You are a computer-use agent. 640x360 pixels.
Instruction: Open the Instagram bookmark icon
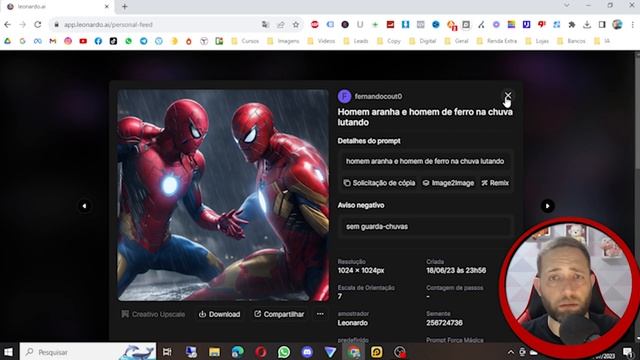pos(68,41)
